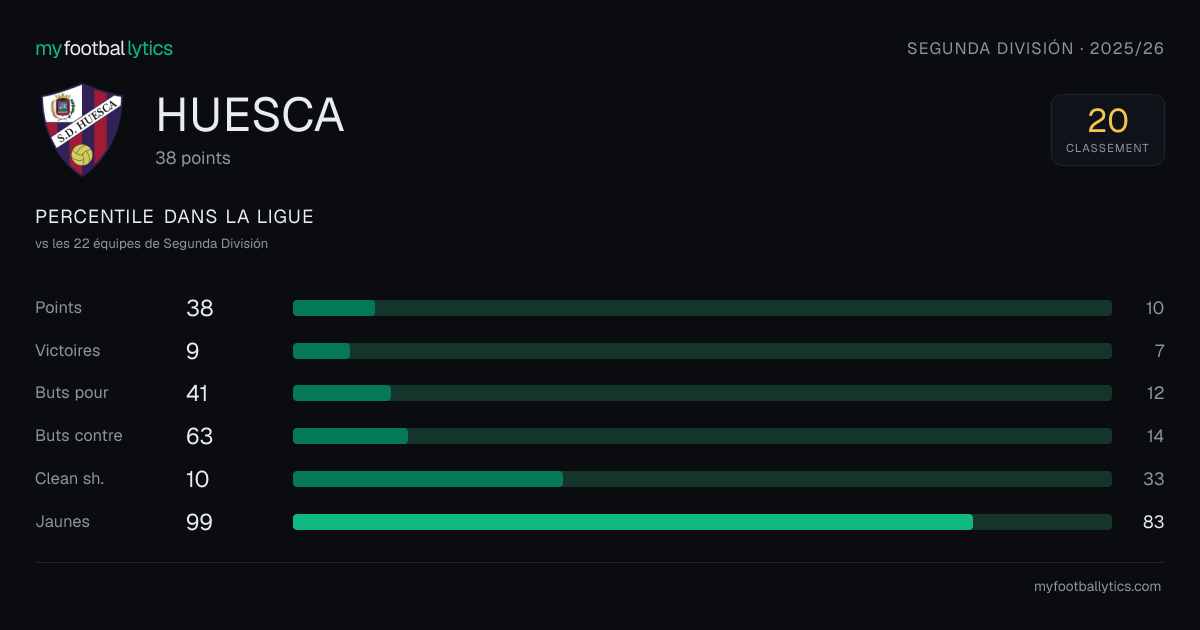This screenshot has width=1200, height=630.
Task: Click the Jaunes percentile number 83
Action: click(1153, 522)
